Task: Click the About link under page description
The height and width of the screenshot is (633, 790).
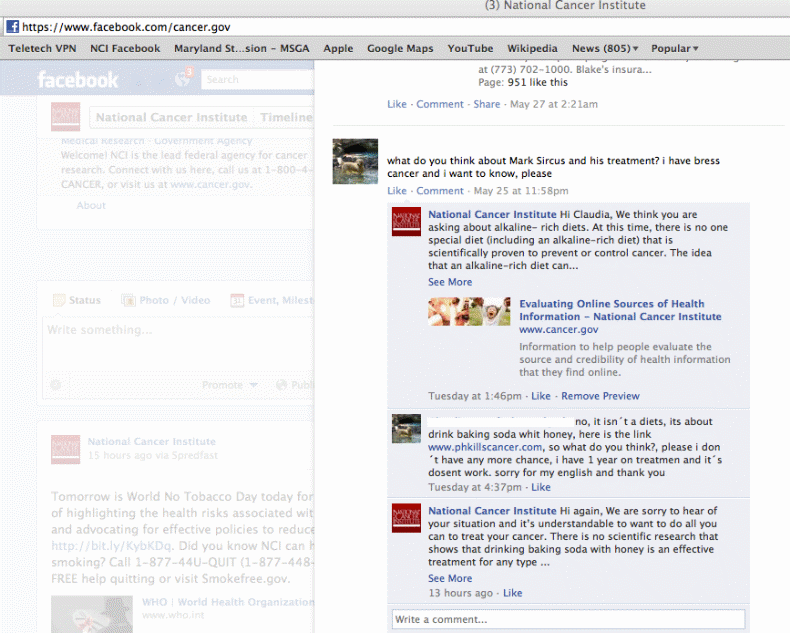Action: tap(91, 205)
